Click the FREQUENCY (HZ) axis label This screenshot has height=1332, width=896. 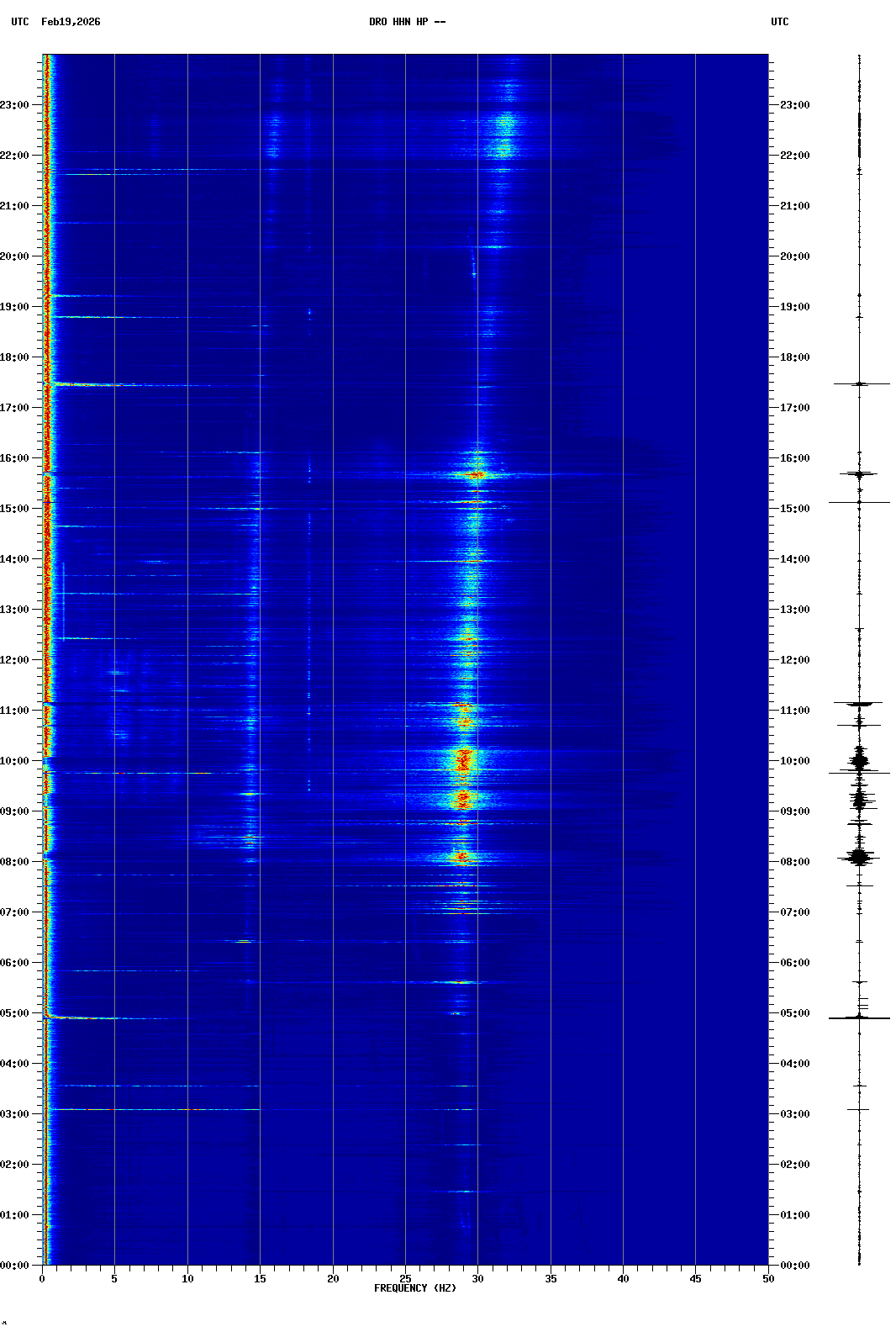click(x=415, y=1288)
